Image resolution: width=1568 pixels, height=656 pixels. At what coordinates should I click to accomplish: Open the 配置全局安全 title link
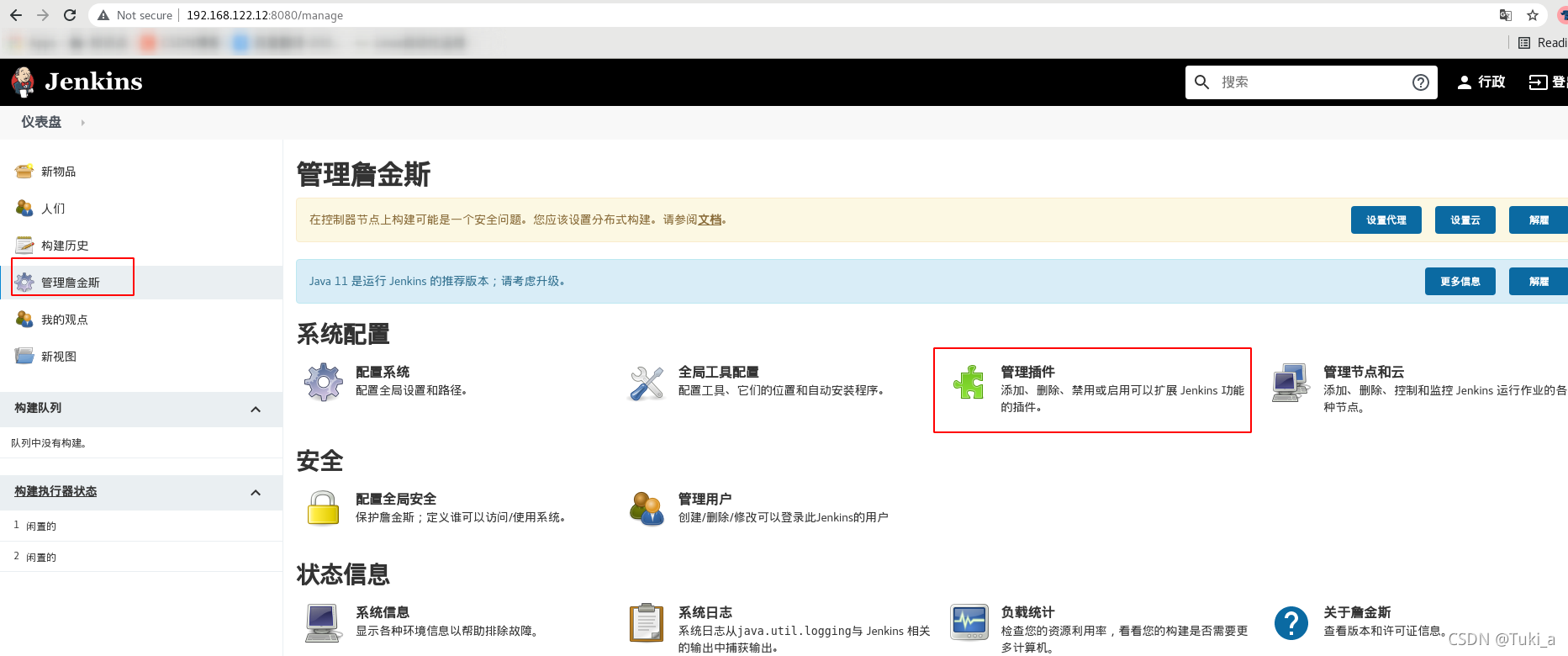click(x=396, y=499)
